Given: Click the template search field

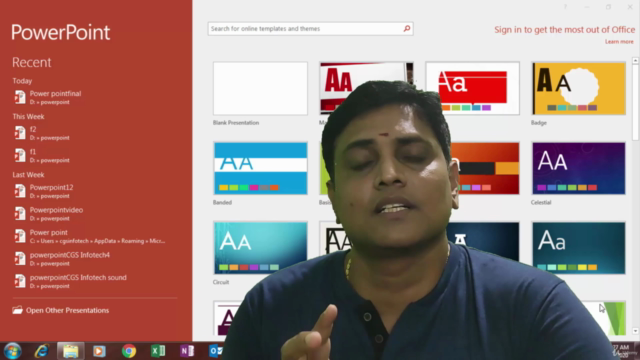Looking at the screenshot, I should 310,29.
